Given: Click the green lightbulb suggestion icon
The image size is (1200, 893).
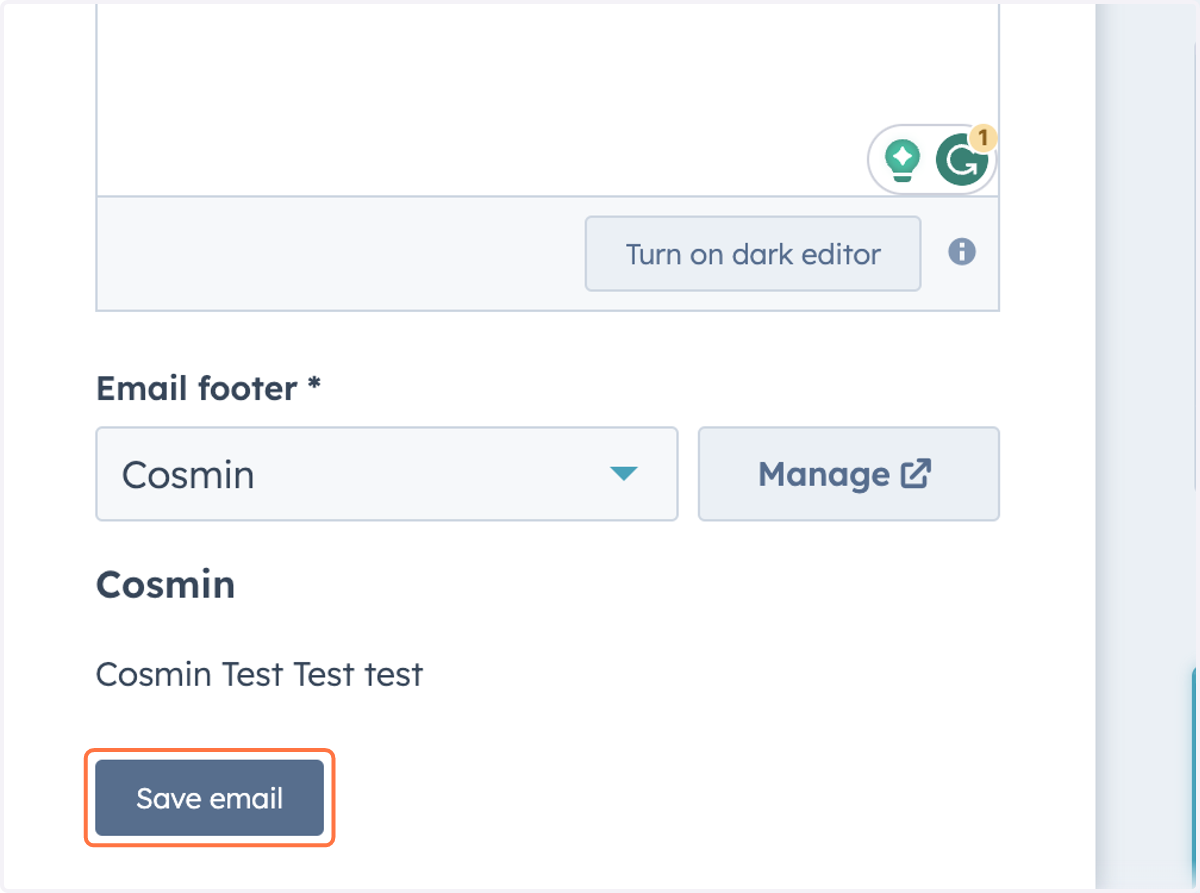Looking at the screenshot, I should [903, 160].
